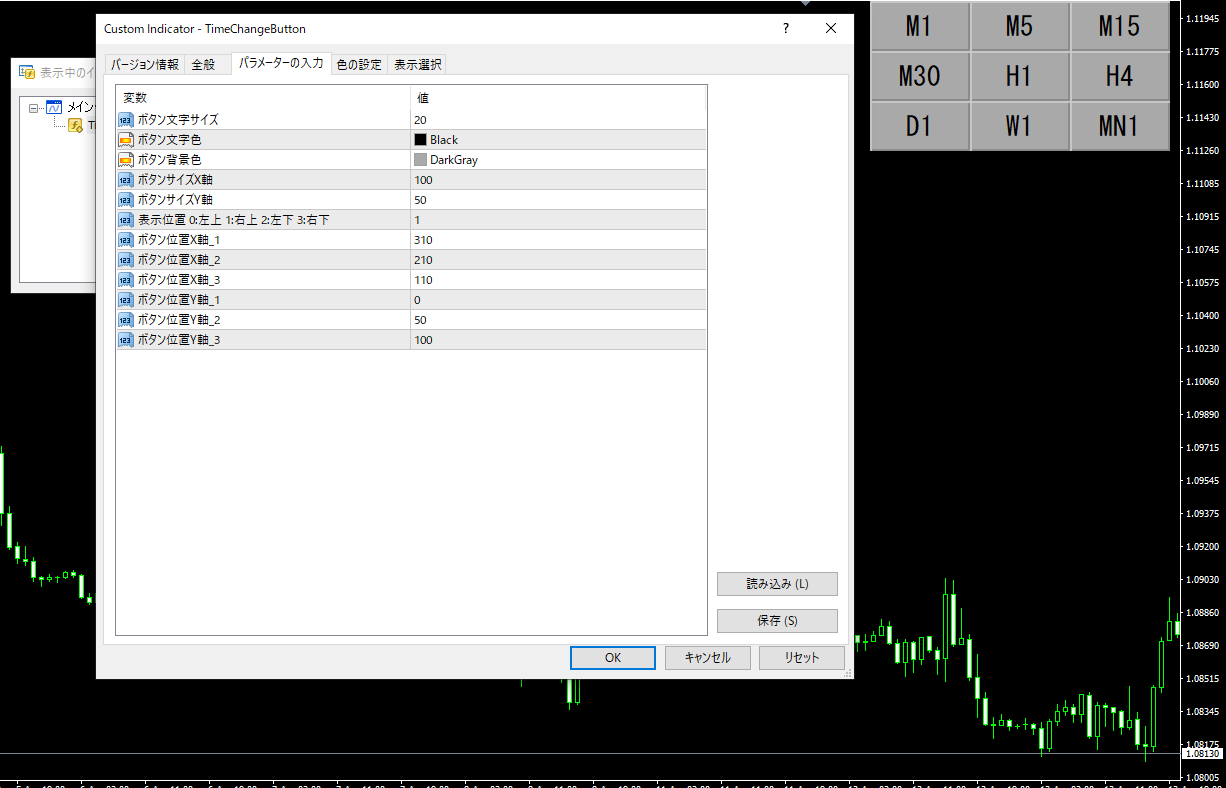Switch chart to H4 timeframe button
The width and height of the screenshot is (1226, 788).
point(1119,76)
